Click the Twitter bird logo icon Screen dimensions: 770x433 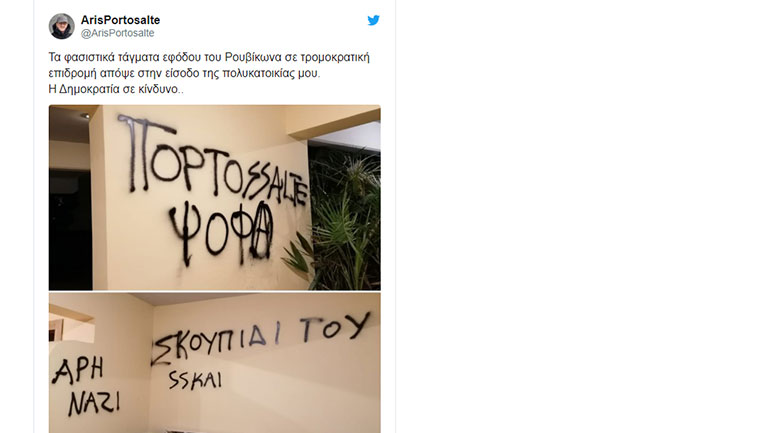click(373, 20)
